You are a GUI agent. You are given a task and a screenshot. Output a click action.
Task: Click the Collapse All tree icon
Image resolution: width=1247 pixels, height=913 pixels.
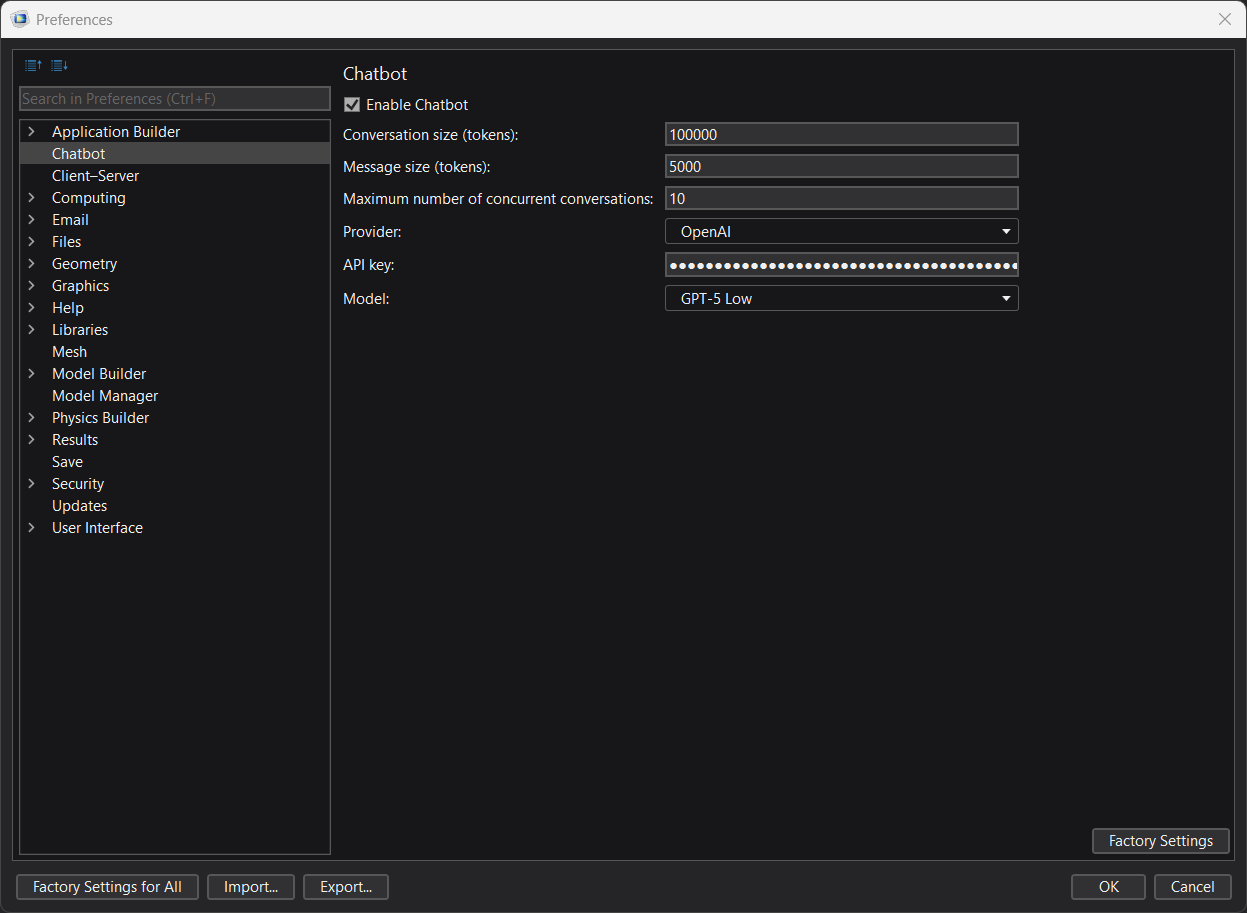pyautogui.click(x=33, y=66)
